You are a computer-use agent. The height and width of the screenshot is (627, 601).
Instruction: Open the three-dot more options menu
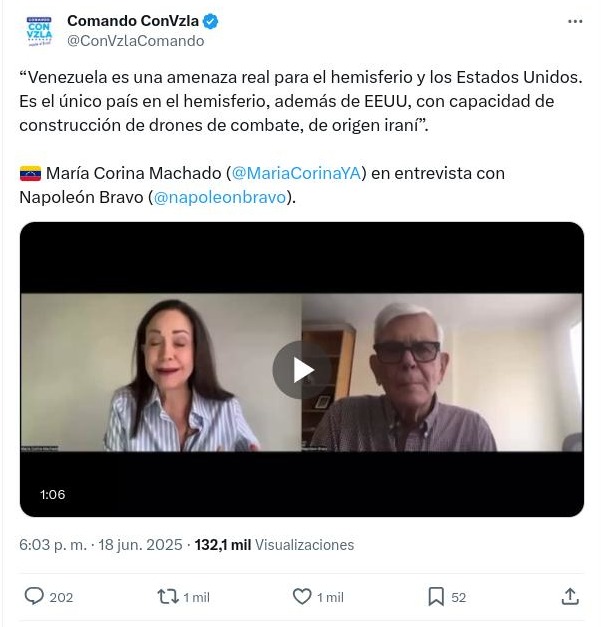click(x=575, y=22)
